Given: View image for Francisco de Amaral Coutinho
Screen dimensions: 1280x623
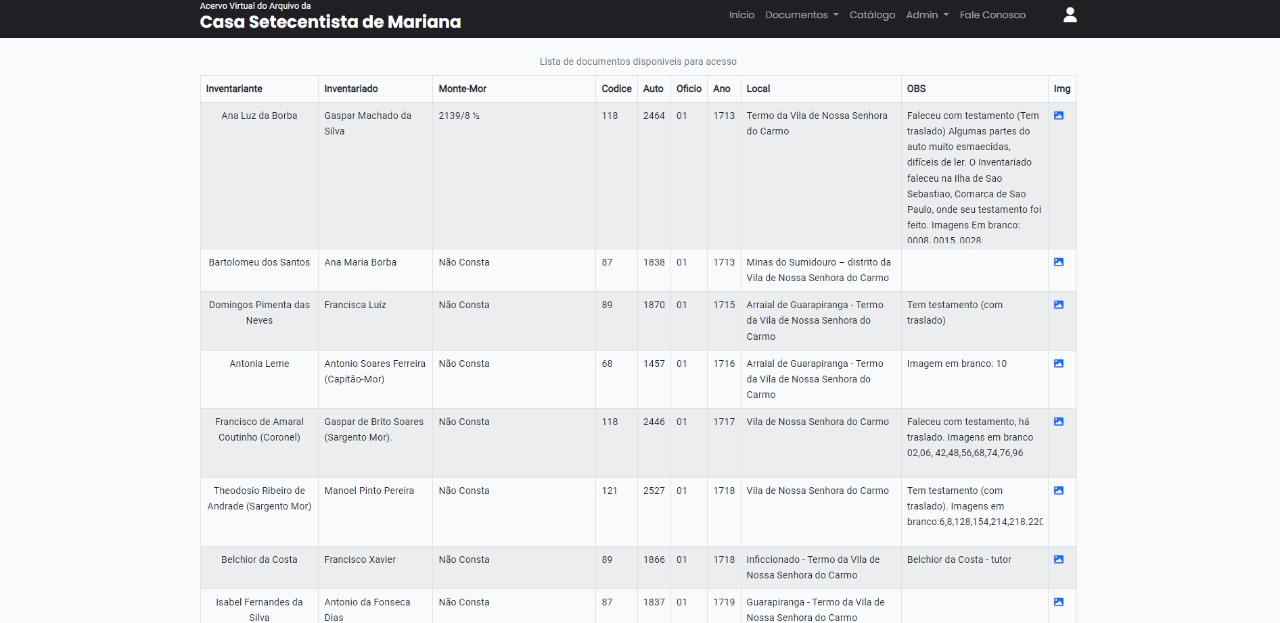Looking at the screenshot, I should [x=1058, y=422].
